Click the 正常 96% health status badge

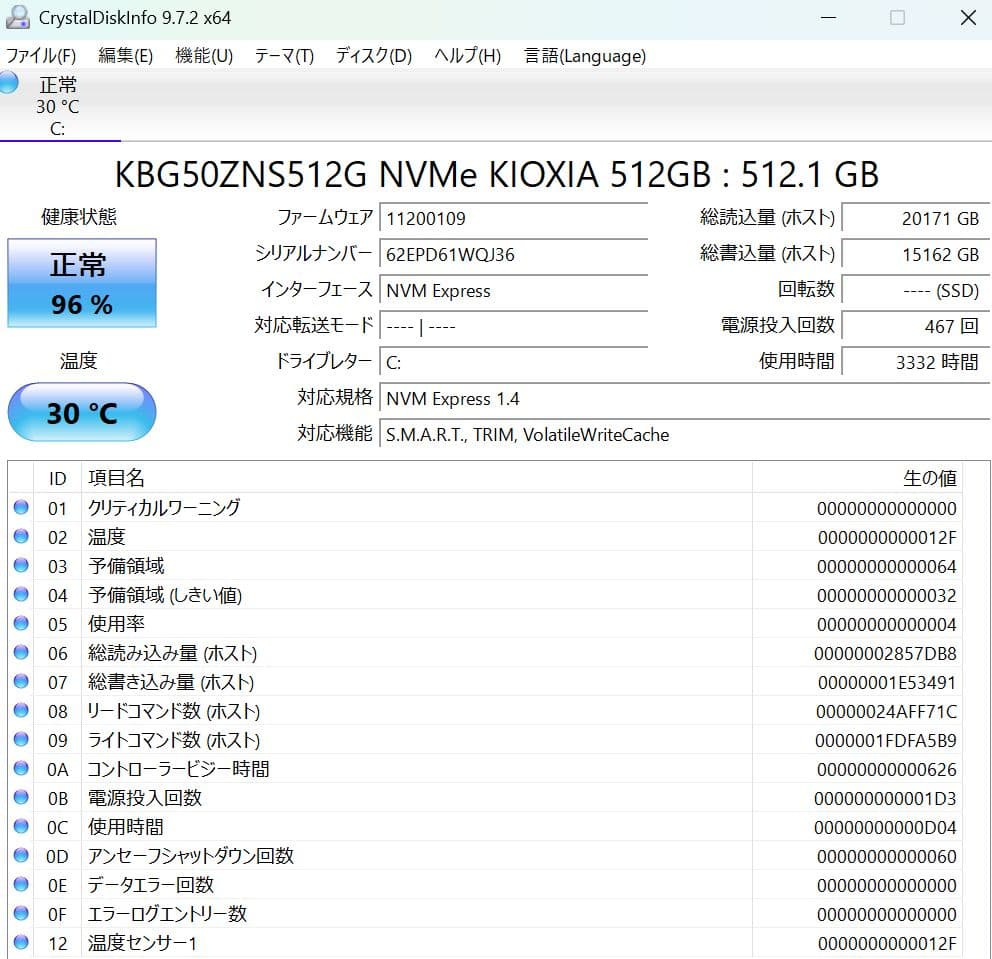(81, 283)
